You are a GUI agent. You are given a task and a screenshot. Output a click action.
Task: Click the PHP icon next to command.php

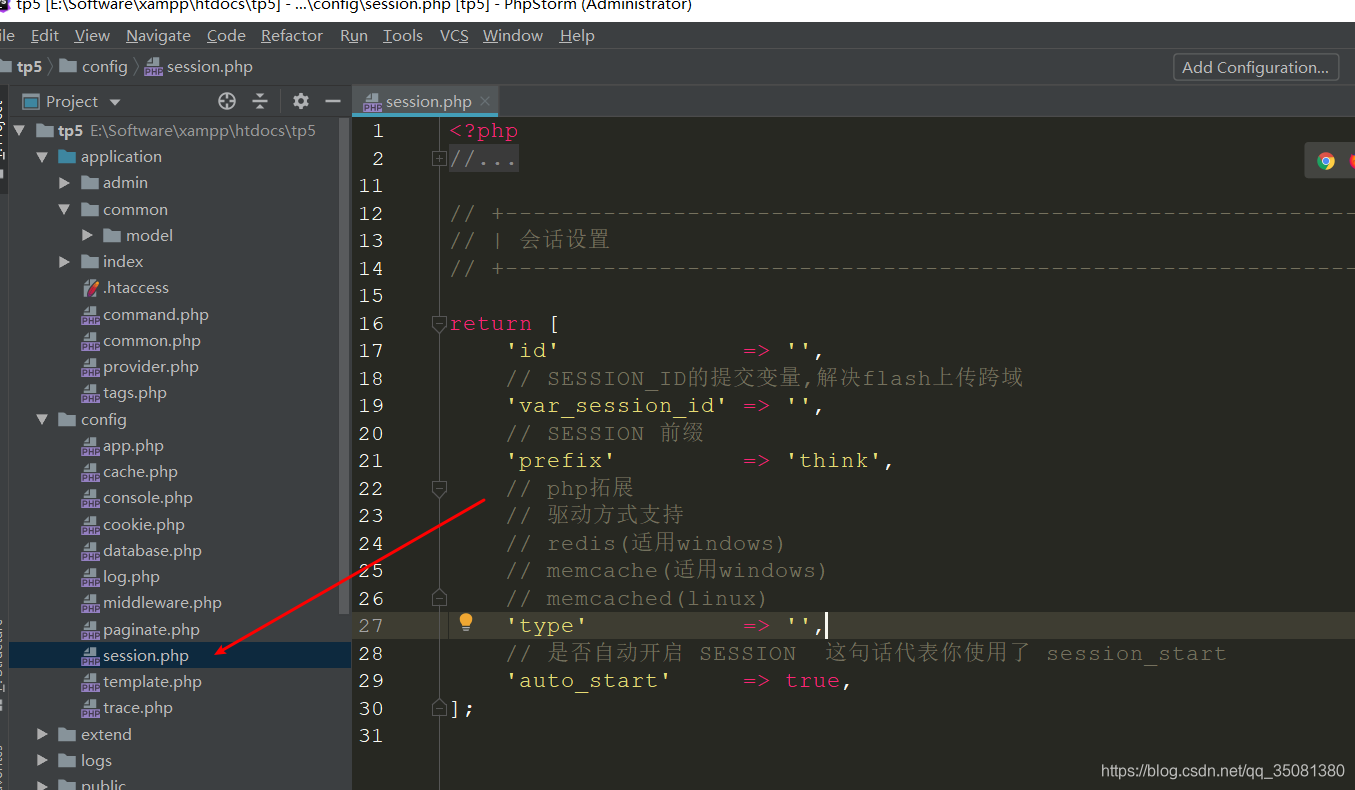coord(90,314)
